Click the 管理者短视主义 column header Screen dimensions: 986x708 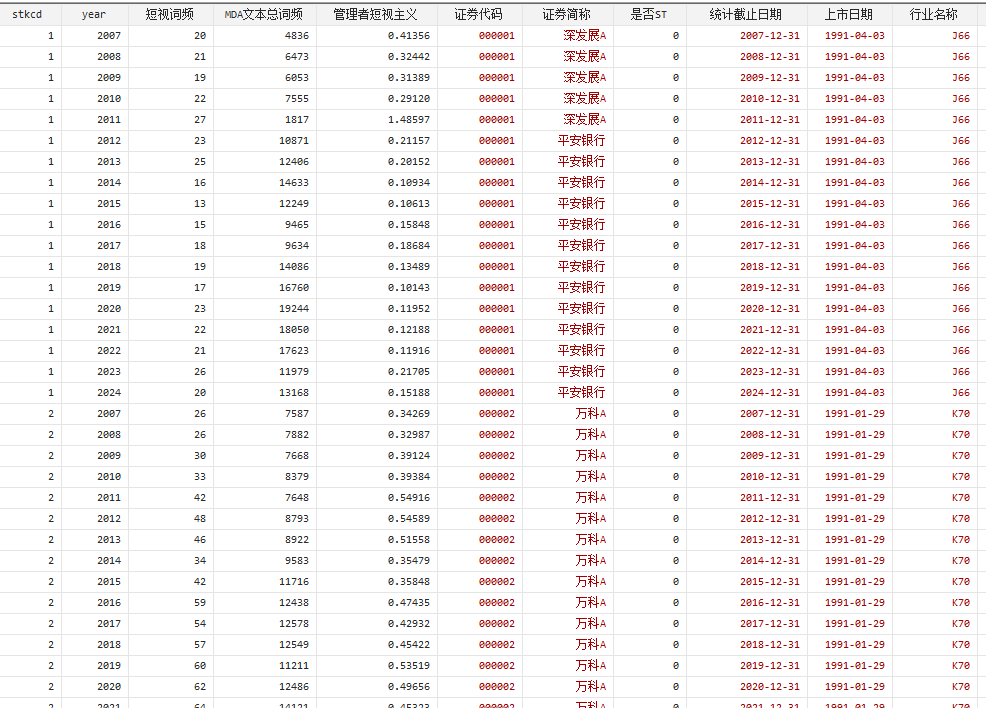pos(376,14)
